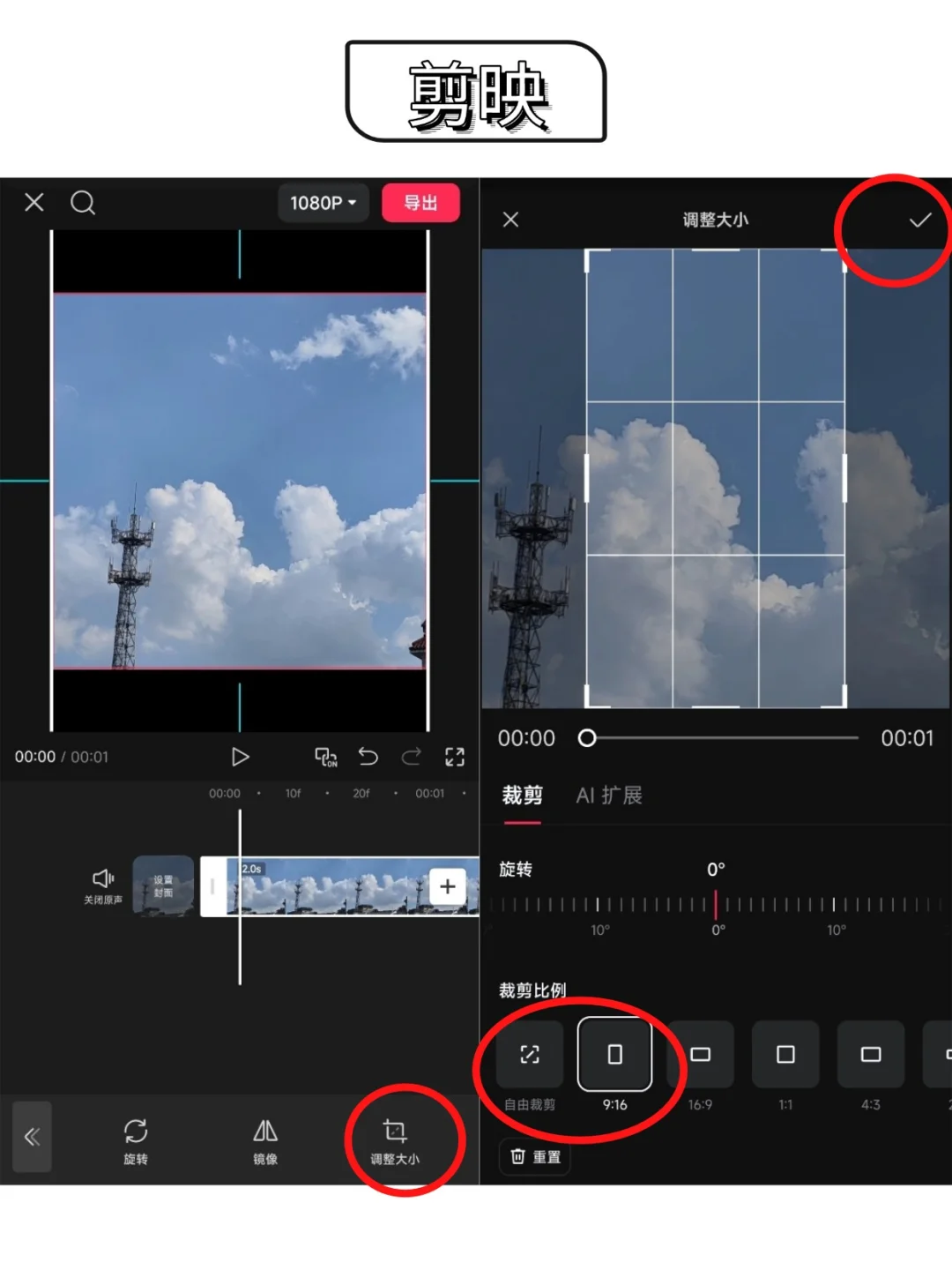Open the 设置封面 cover thumbnail

pos(163,885)
